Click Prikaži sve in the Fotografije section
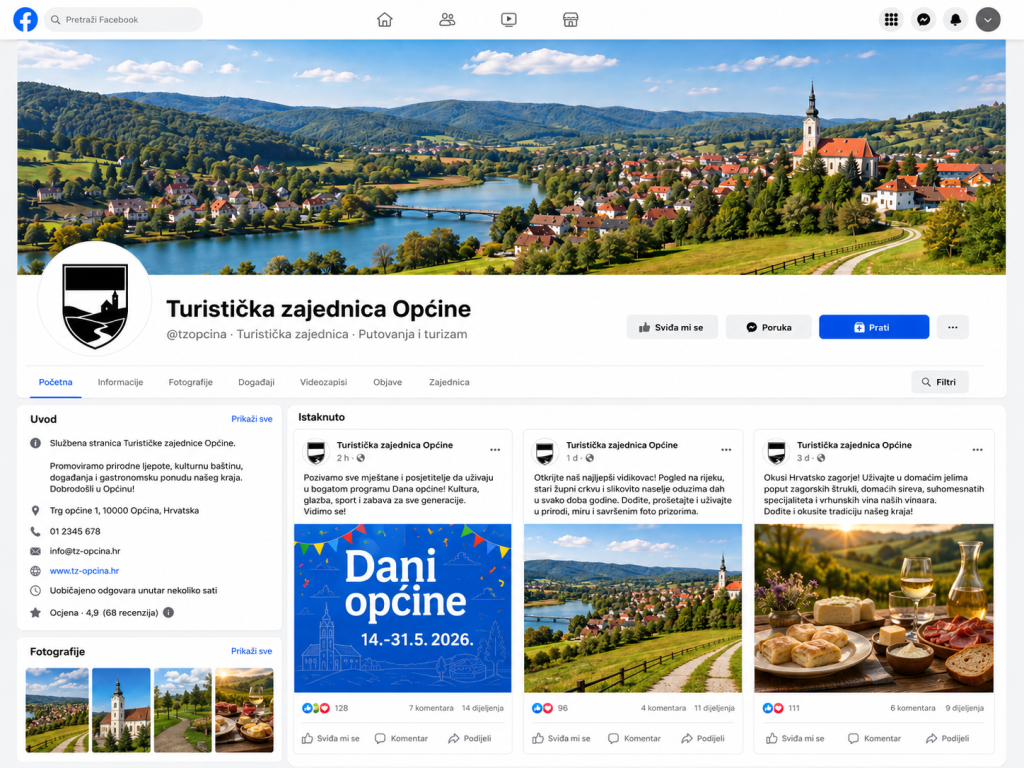 (x=251, y=651)
